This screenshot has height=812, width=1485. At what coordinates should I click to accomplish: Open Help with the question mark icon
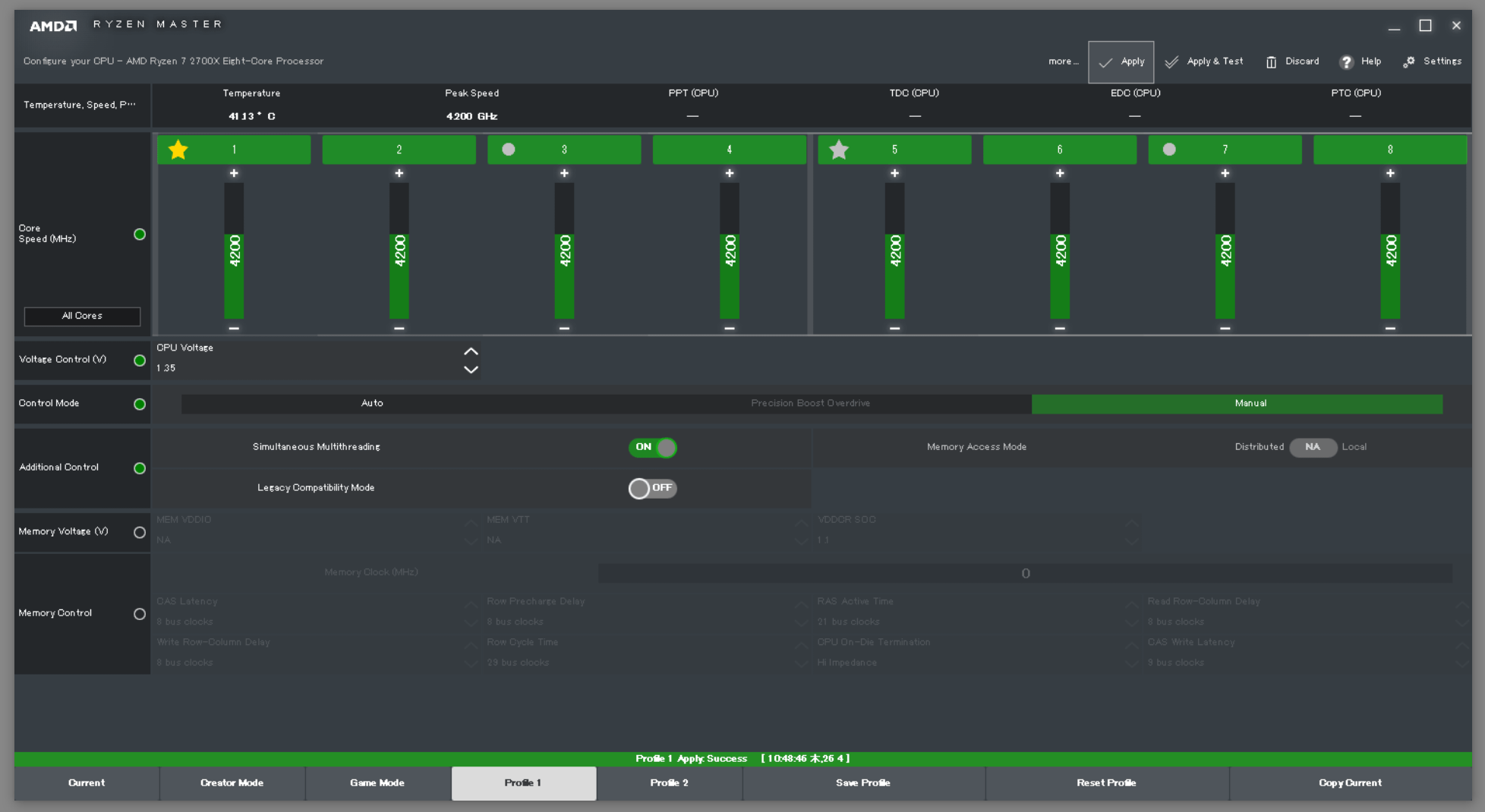pyautogui.click(x=1345, y=61)
